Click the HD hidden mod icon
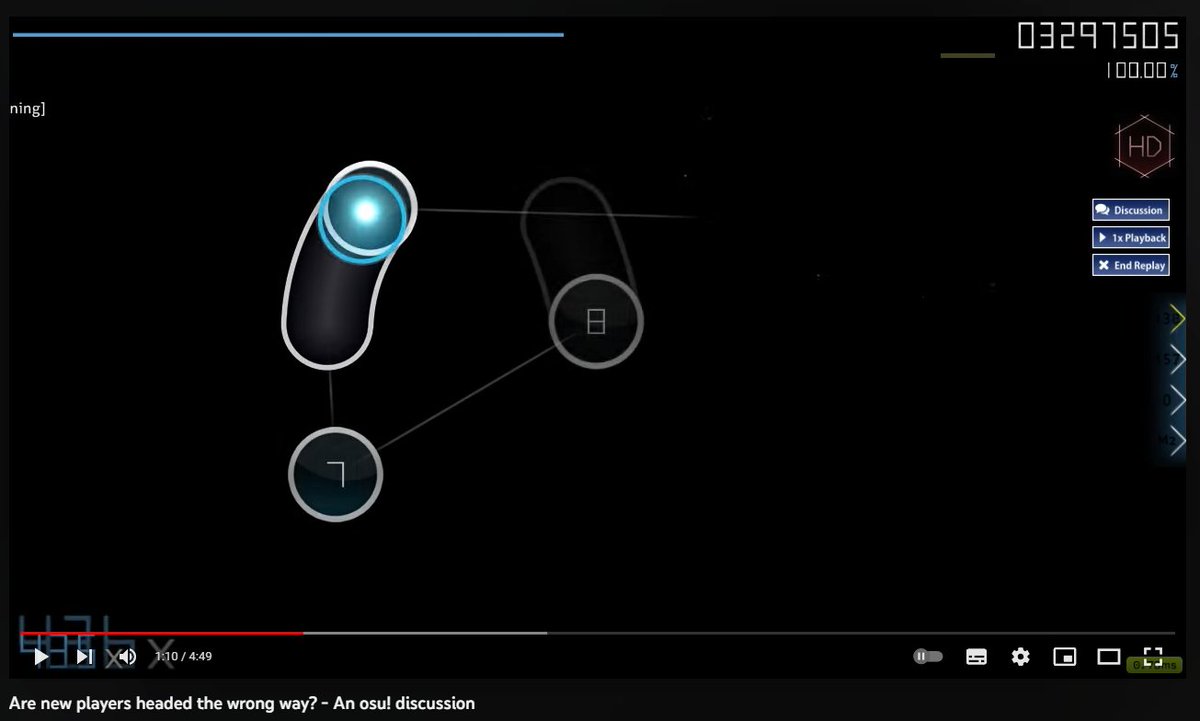The width and height of the screenshot is (1200, 721). [x=1144, y=147]
